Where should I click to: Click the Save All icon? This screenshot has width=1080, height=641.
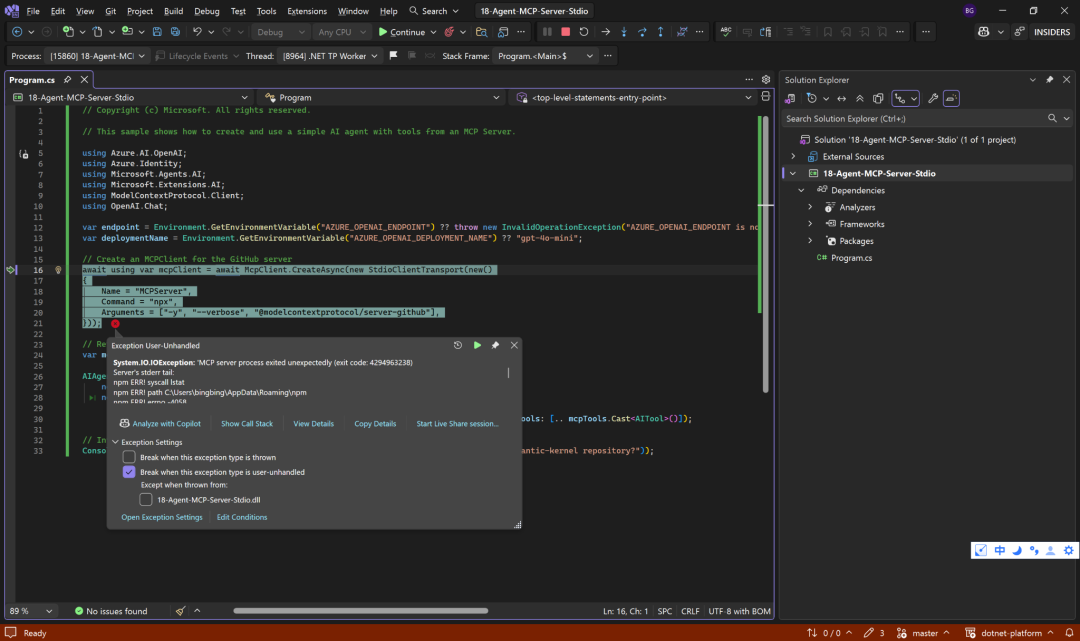pos(176,32)
